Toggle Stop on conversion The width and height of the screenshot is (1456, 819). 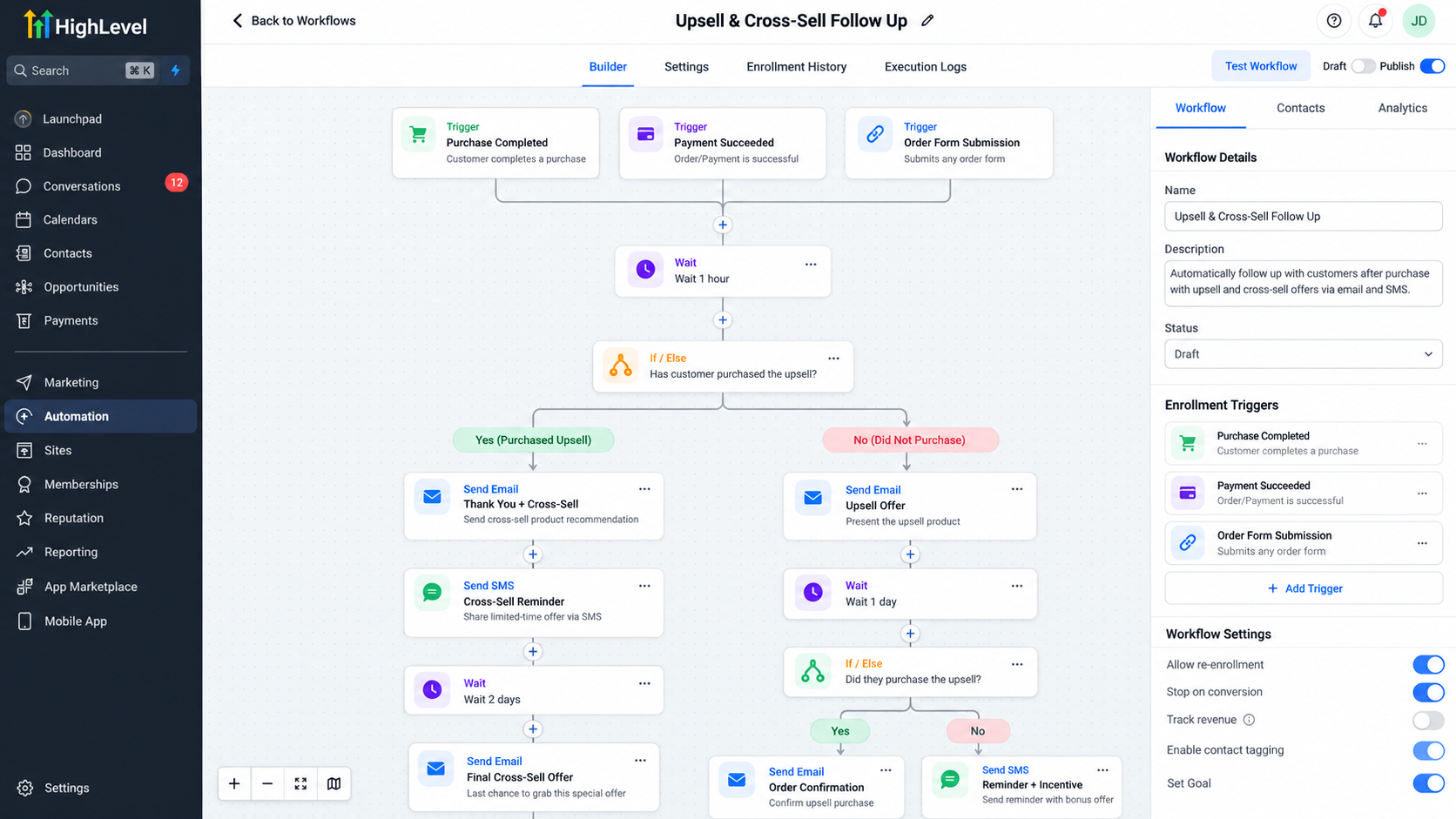tap(1428, 693)
